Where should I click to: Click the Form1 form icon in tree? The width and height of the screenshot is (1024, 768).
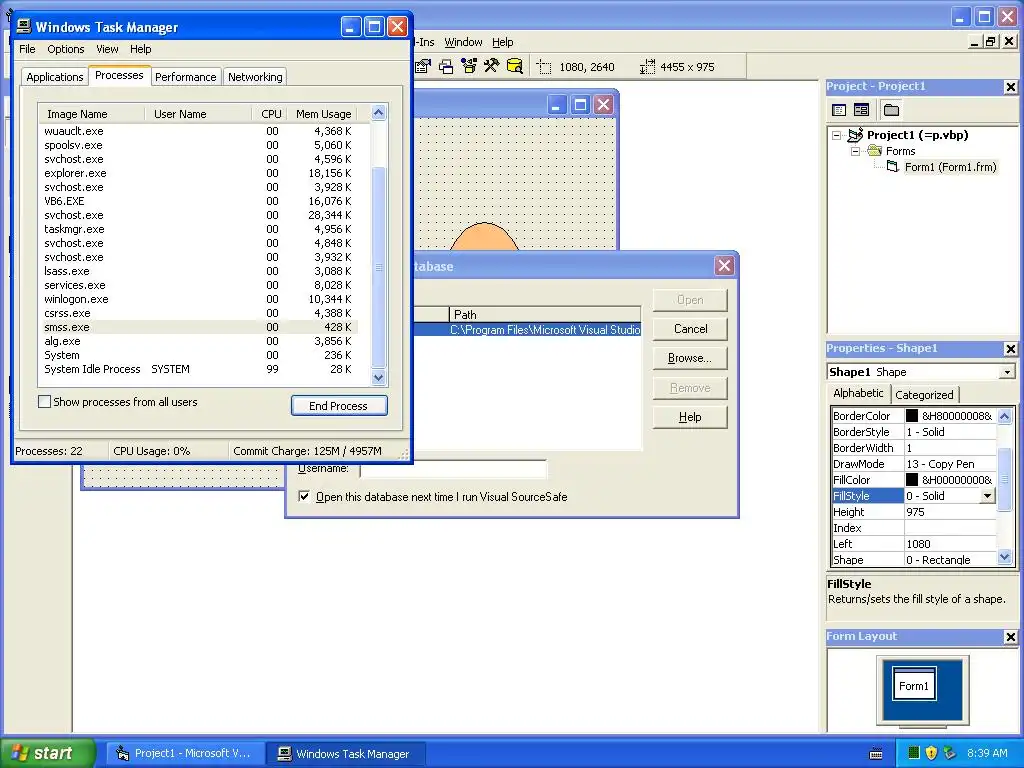point(893,167)
